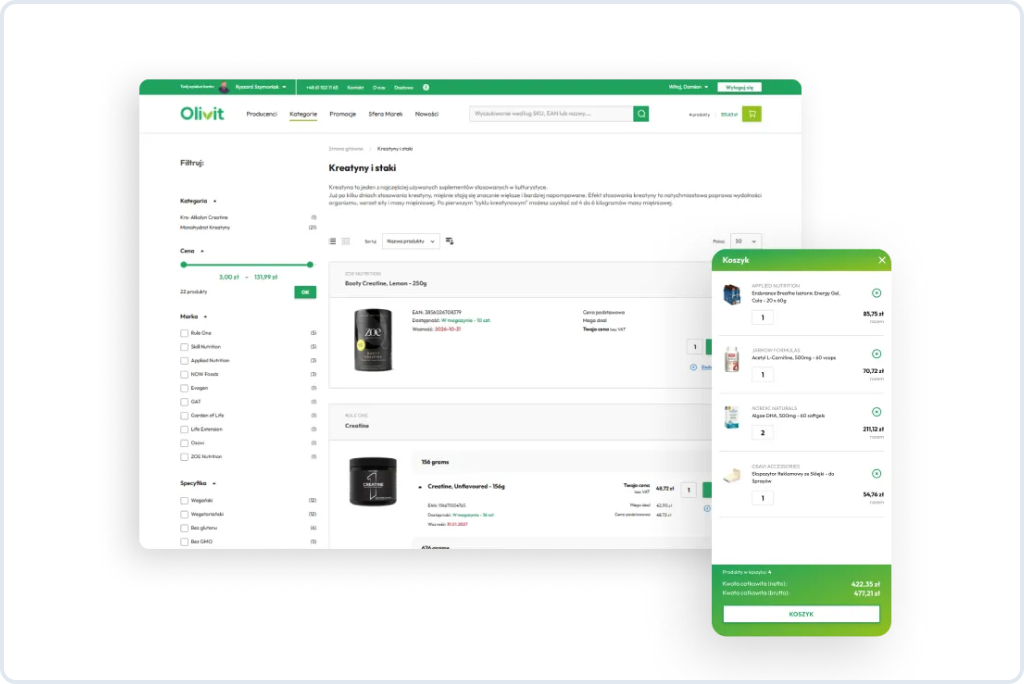The width and height of the screenshot is (1024, 684).
Task: Enable the Bez glutenu filter checkbox
Action: (184, 528)
